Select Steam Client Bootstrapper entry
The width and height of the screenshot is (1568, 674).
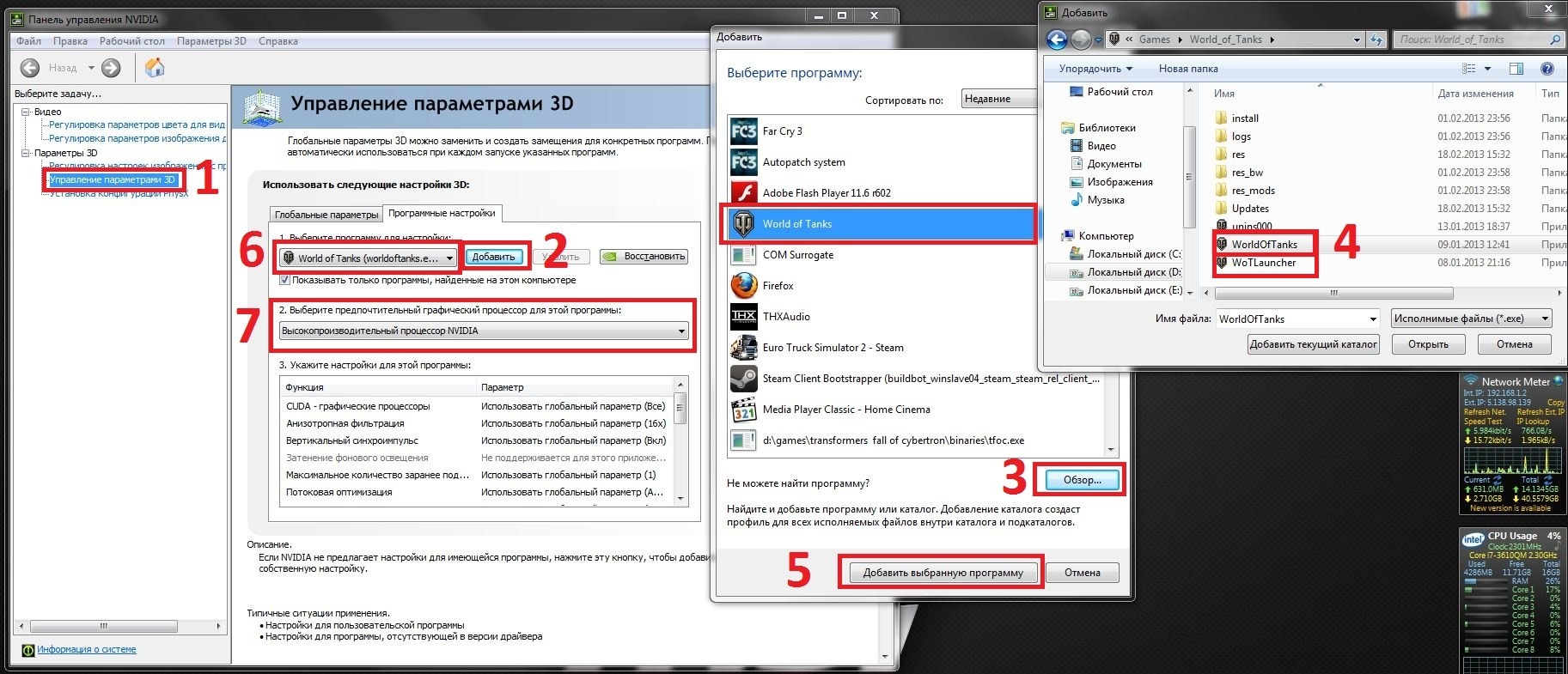click(916, 379)
